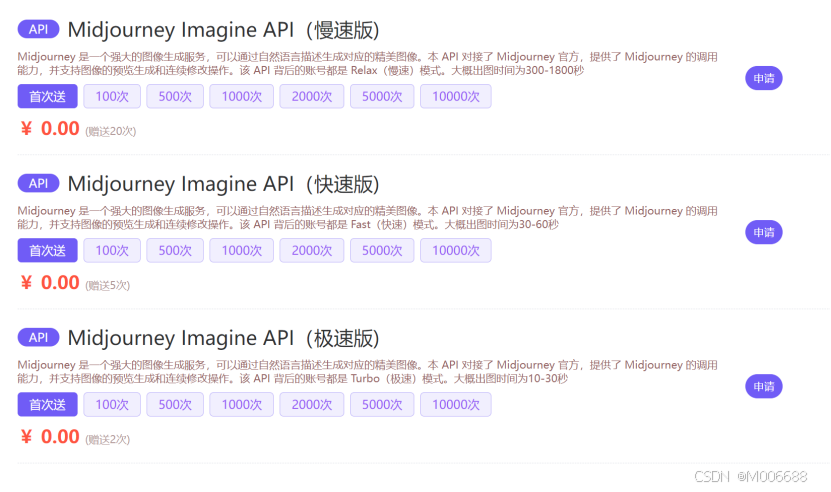
Task: Click API badge next to 快速版 title
Action: click(x=38, y=183)
